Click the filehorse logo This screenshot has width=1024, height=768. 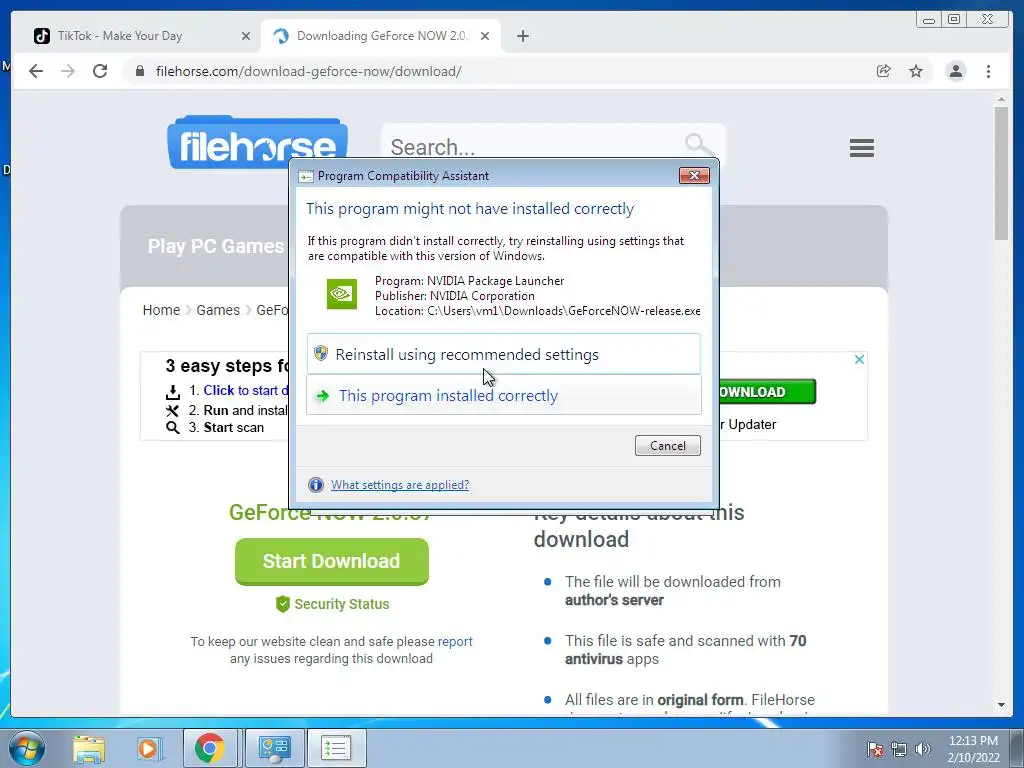[257, 142]
